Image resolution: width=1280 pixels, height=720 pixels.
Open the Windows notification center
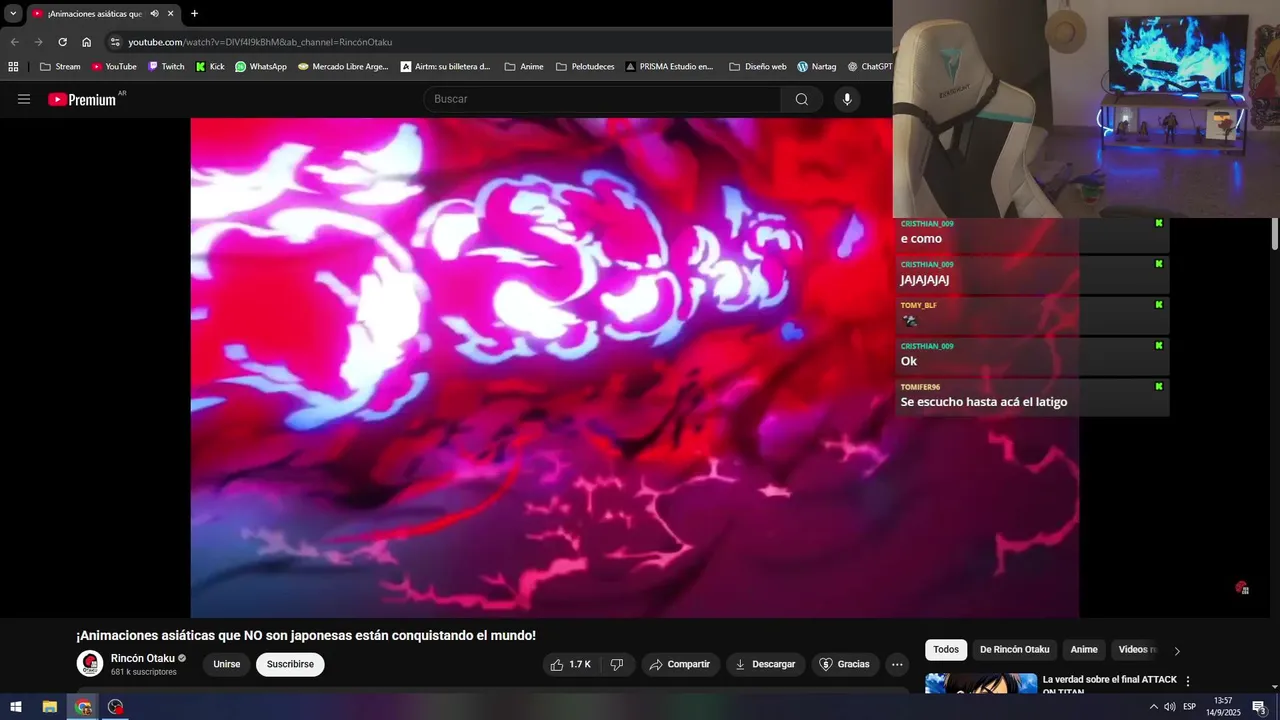pos(1259,707)
